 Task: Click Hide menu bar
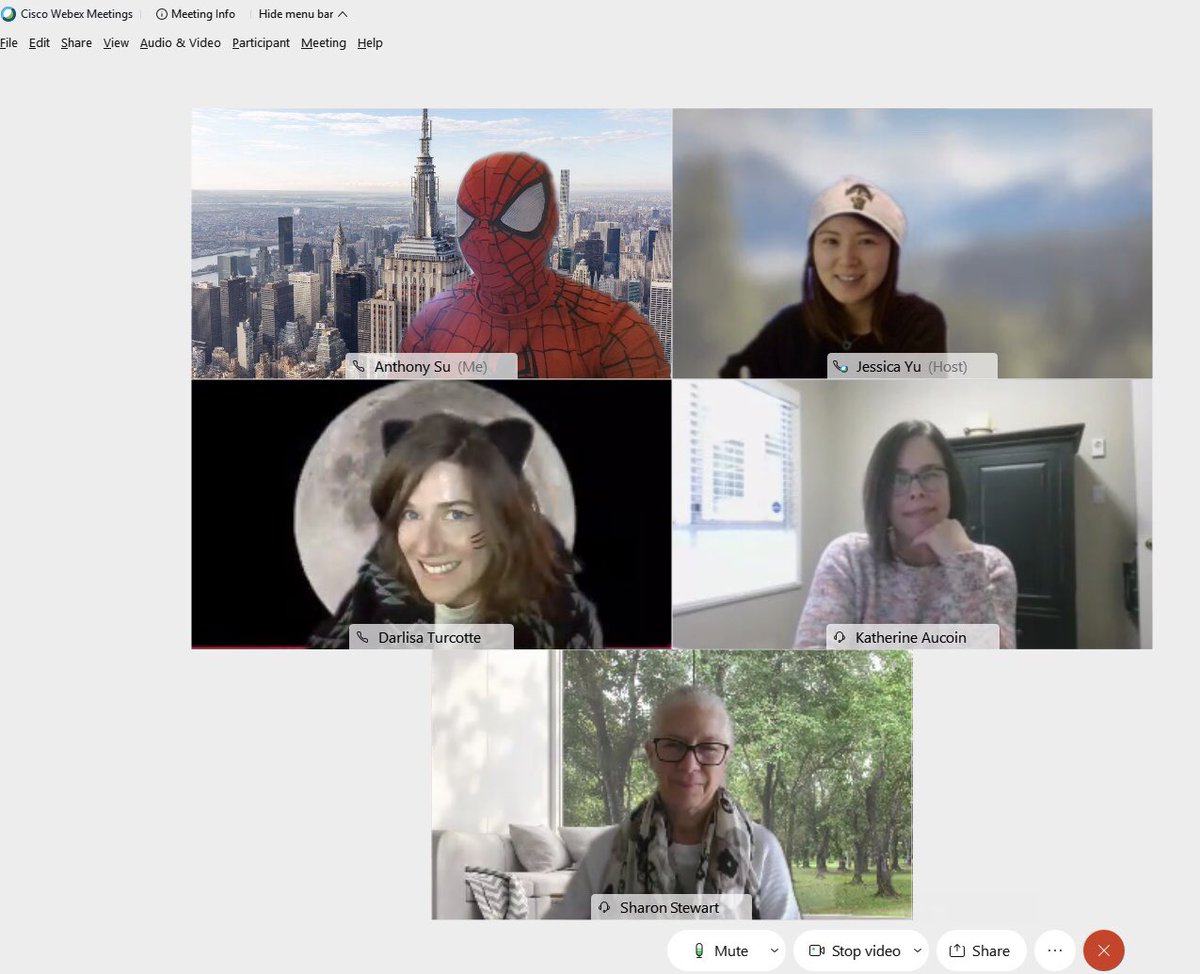point(303,14)
